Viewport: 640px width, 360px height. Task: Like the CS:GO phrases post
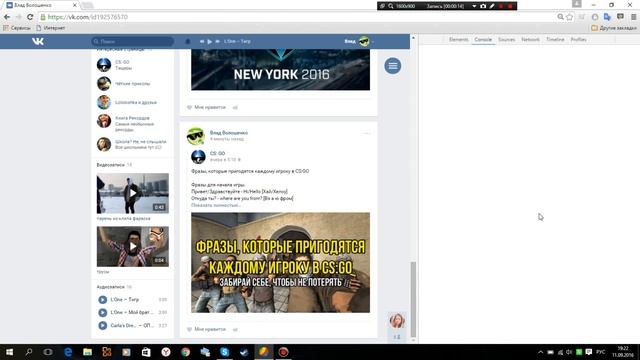(x=206, y=329)
